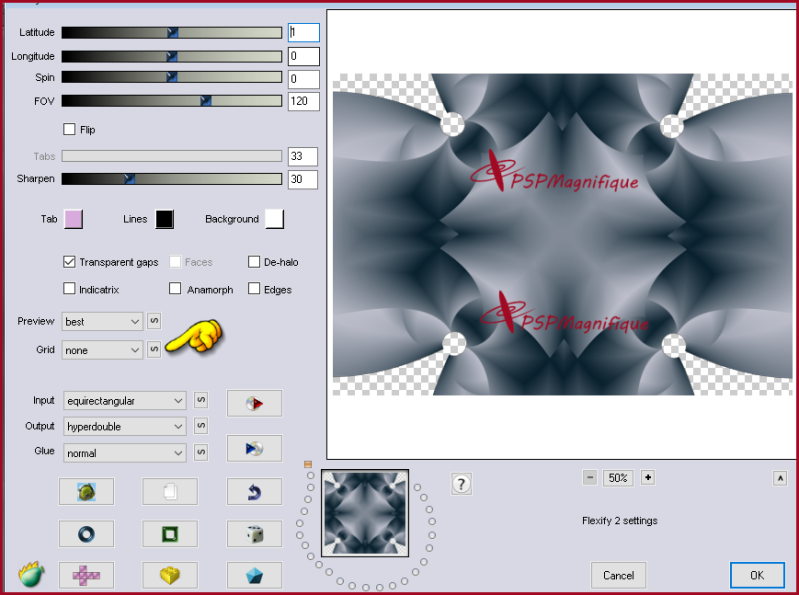The width and height of the screenshot is (799, 595).
Task: Click the dice randomize settings button
Action: click(254, 534)
